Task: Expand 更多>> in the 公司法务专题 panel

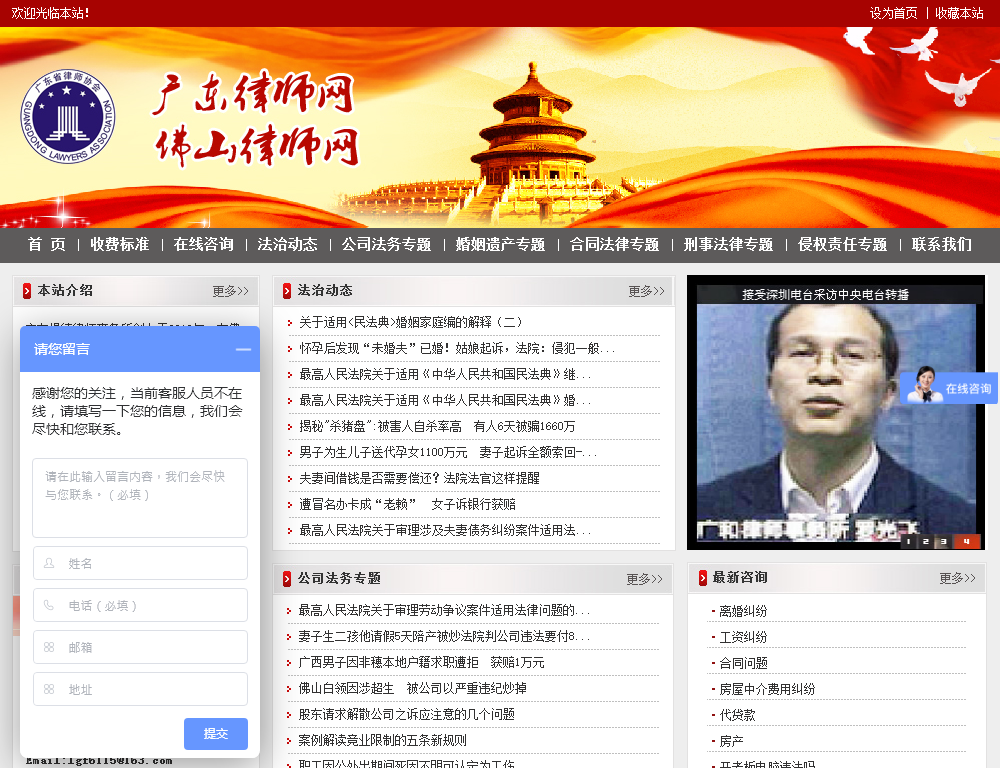Action: (x=644, y=579)
